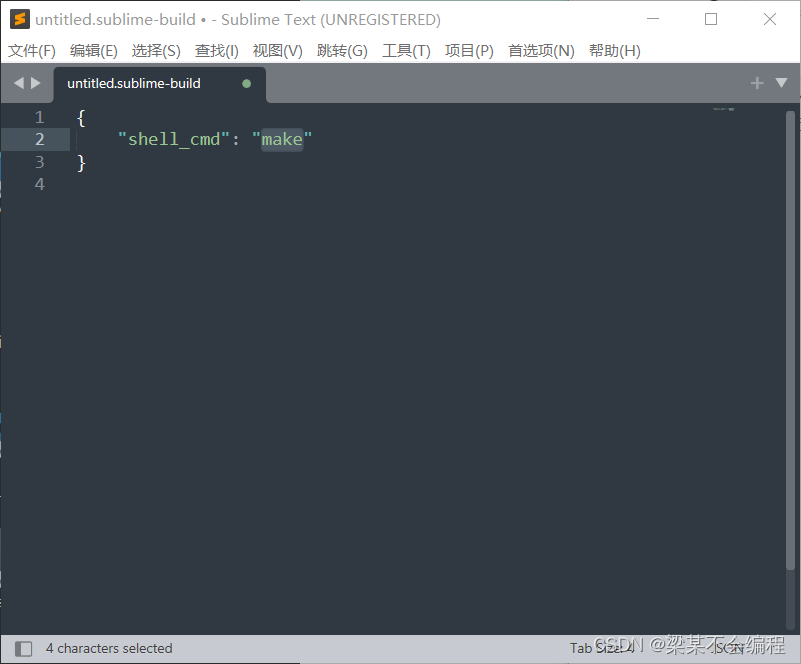
Task: Open the 视图(V) menu
Action: [x=277, y=51]
